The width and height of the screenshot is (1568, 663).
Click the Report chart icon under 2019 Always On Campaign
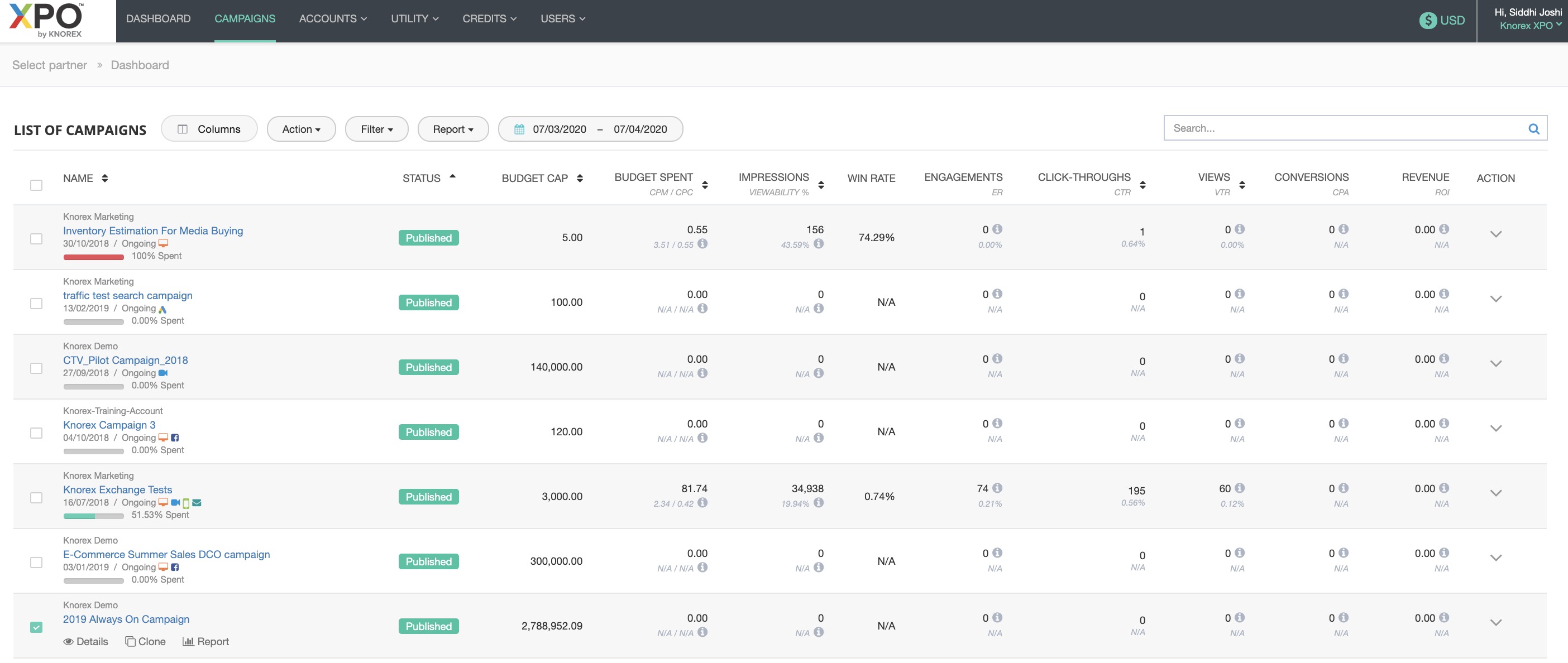[x=188, y=641]
